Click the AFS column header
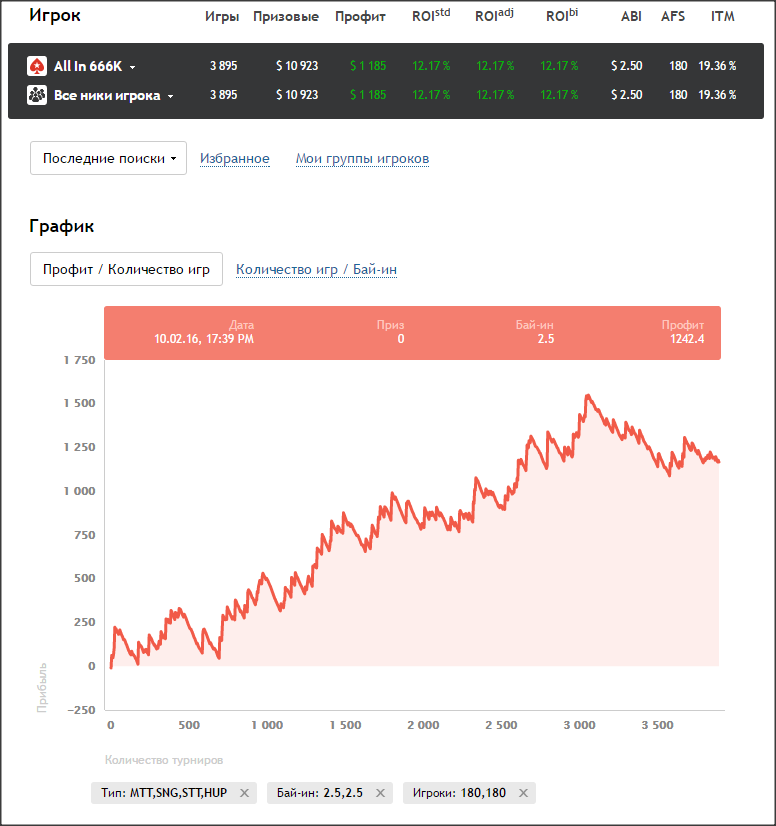Screen dimensions: 776x826 click(673, 16)
